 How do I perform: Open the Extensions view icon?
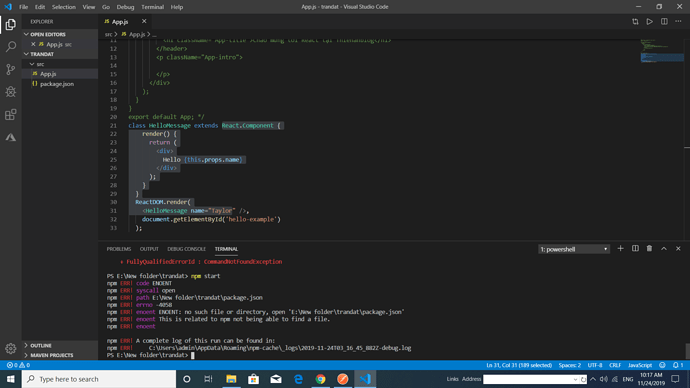[11, 114]
